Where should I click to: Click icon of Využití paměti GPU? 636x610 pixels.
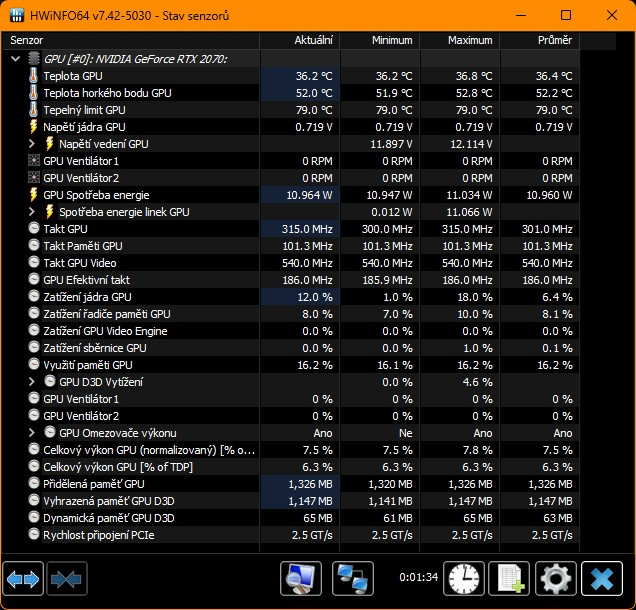pos(34,364)
